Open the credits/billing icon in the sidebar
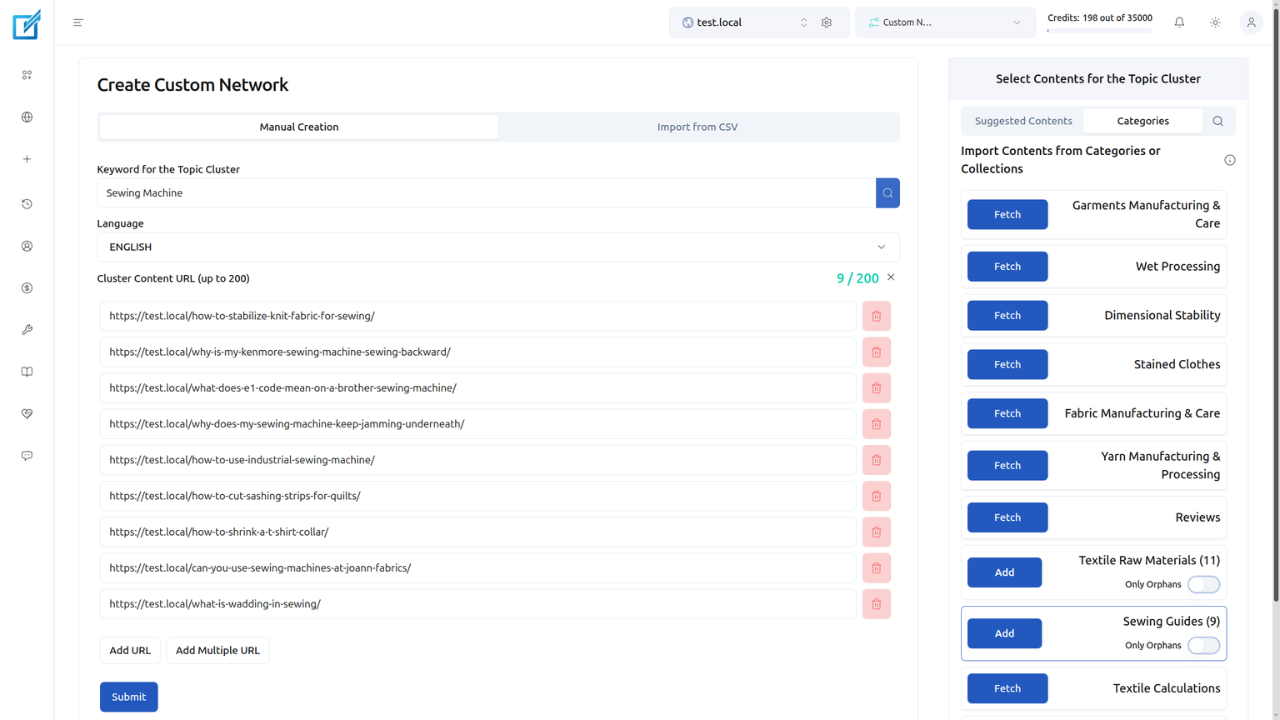 point(27,288)
